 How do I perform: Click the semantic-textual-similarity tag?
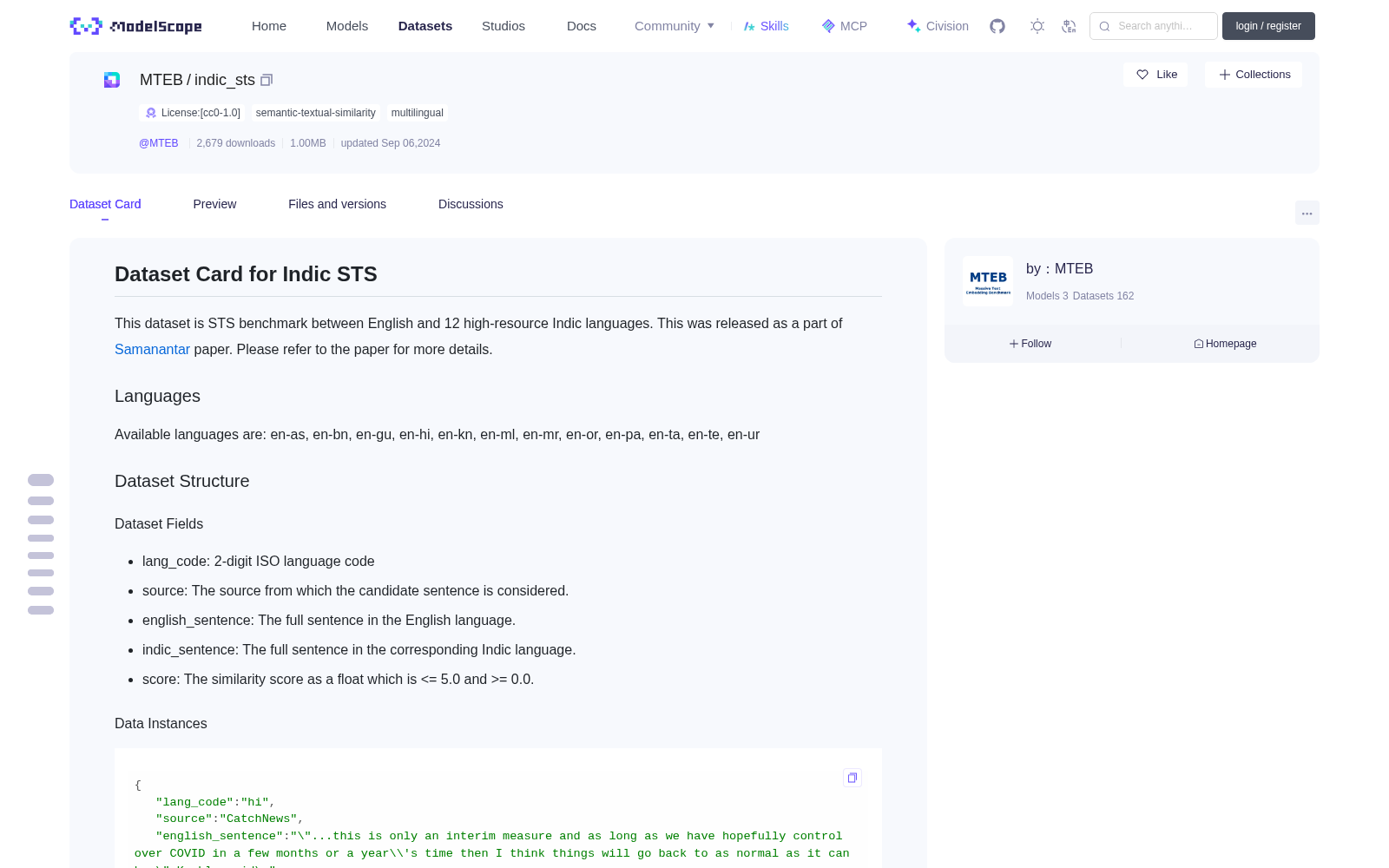[316, 113]
